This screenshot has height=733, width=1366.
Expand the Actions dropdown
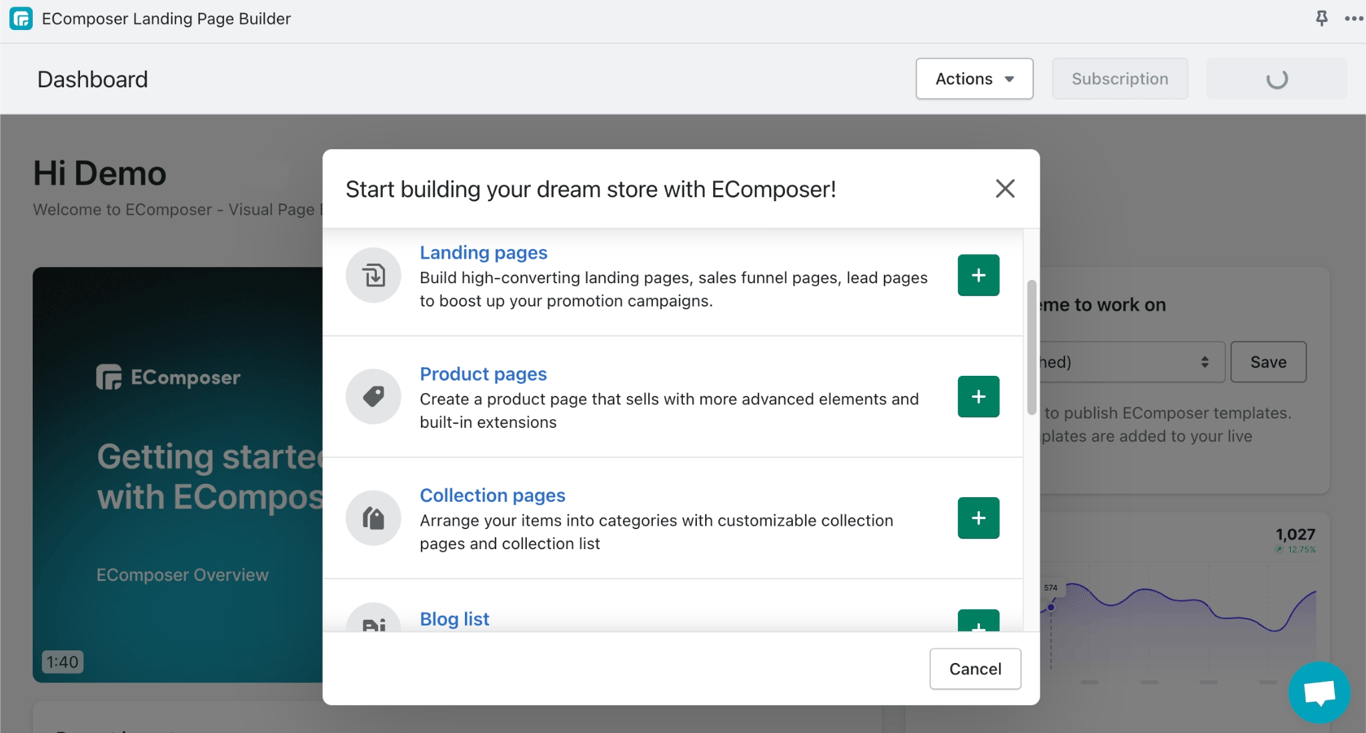point(974,79)
